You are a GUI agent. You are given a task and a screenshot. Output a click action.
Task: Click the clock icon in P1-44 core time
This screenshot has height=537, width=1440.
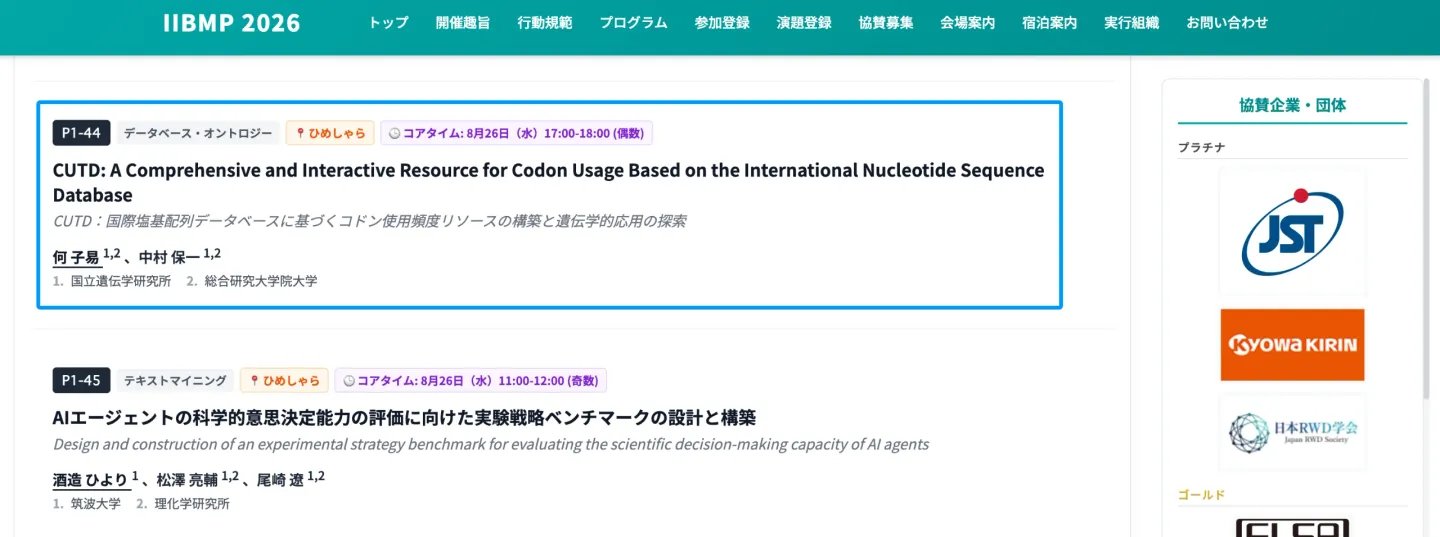[x=394, y=133]
